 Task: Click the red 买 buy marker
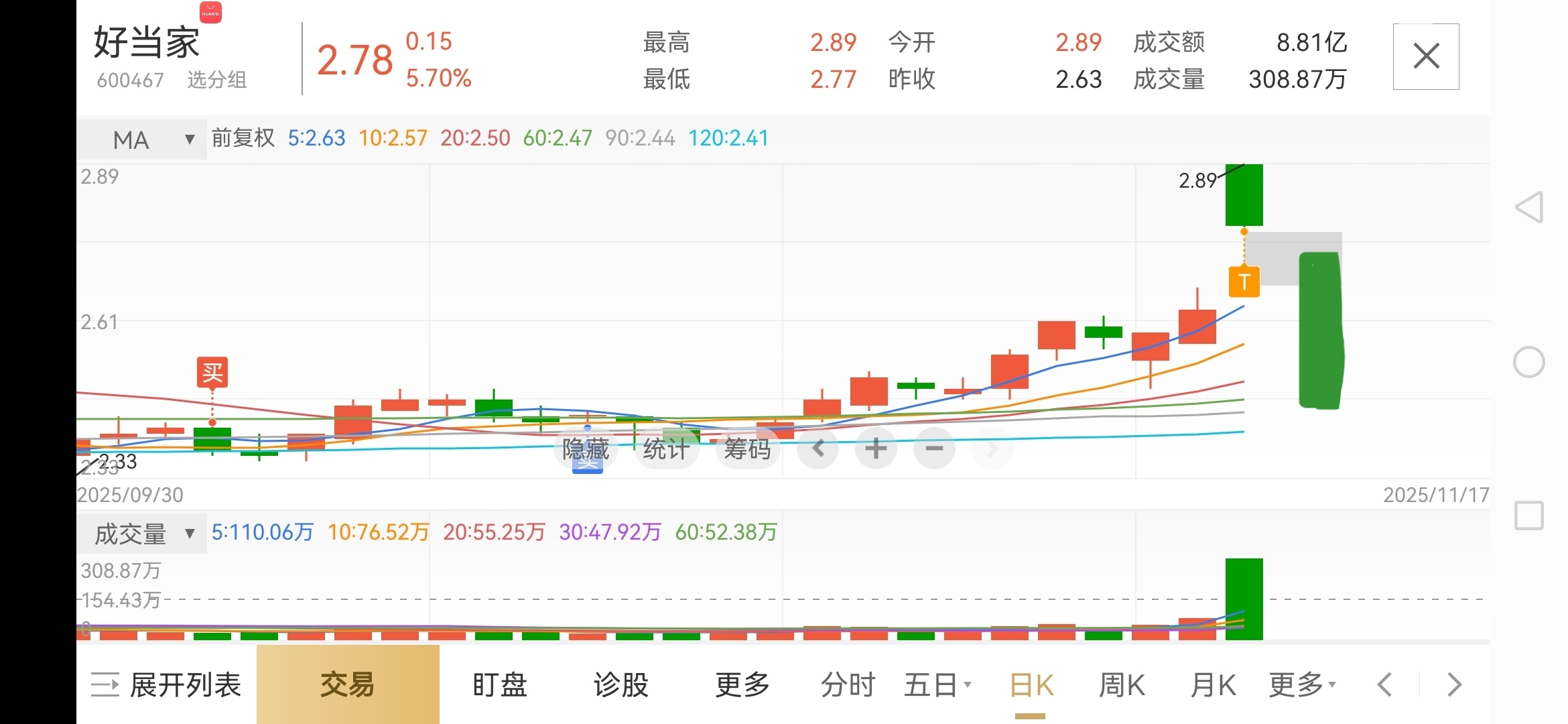click(212, 372)
